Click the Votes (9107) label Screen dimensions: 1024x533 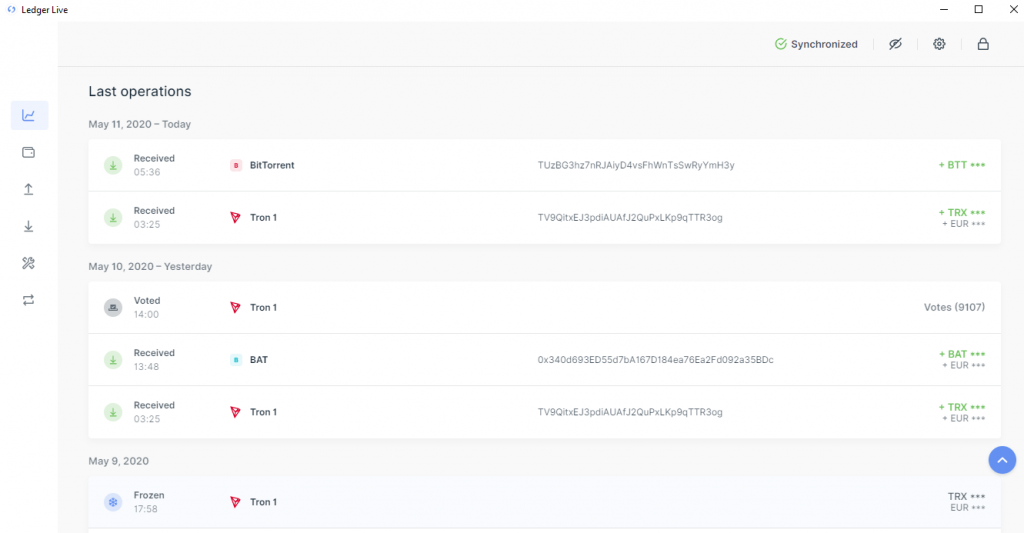coord(954,307)
